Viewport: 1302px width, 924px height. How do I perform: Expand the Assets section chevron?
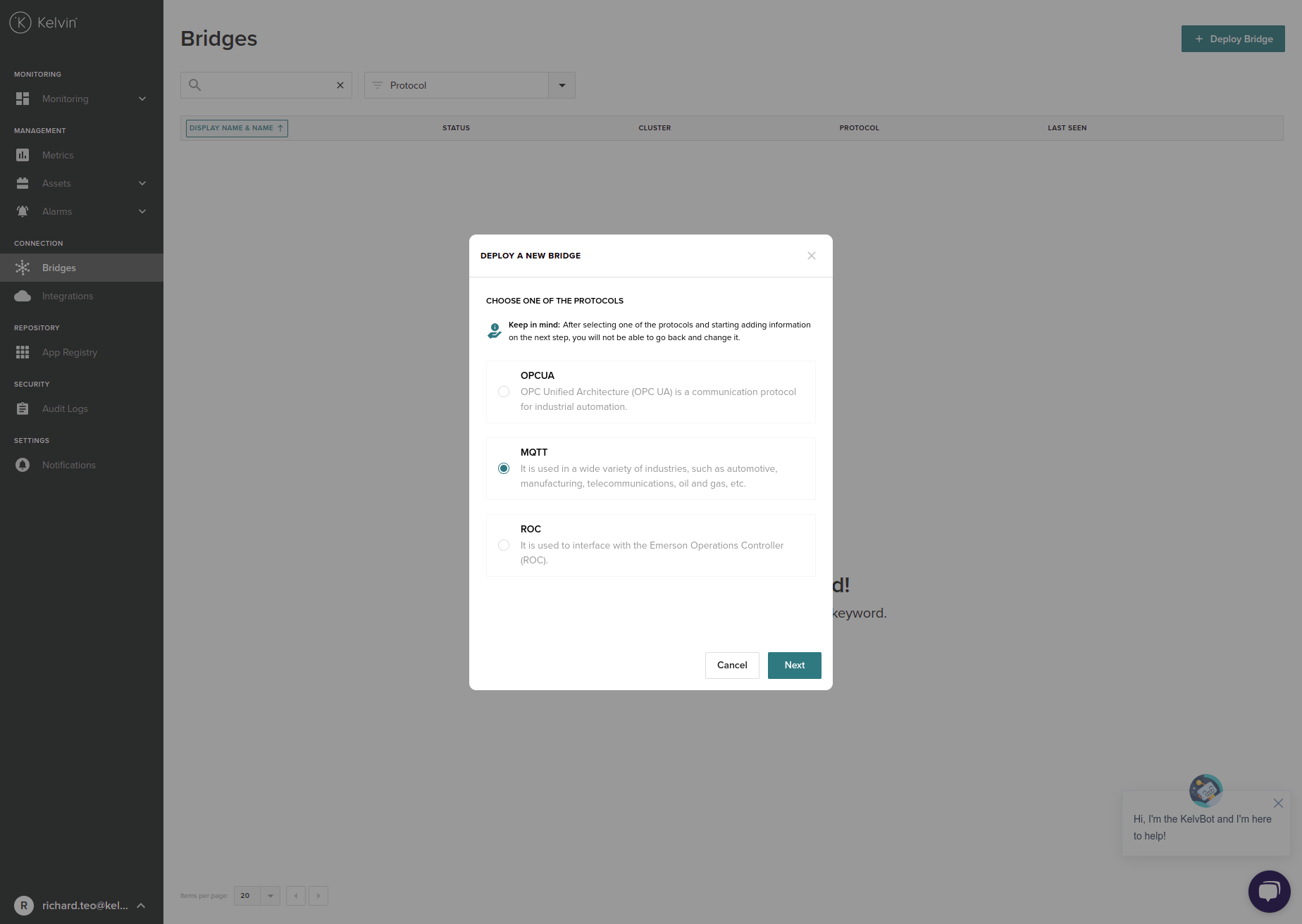(x=142, y=183)
